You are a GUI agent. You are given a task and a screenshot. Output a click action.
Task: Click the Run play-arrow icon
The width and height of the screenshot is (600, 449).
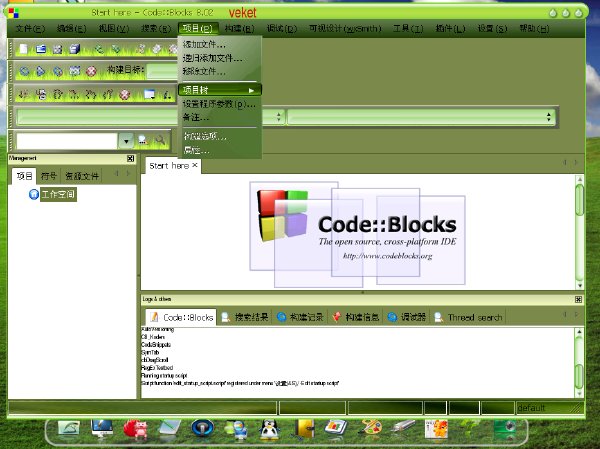click(x=41, y=71)
